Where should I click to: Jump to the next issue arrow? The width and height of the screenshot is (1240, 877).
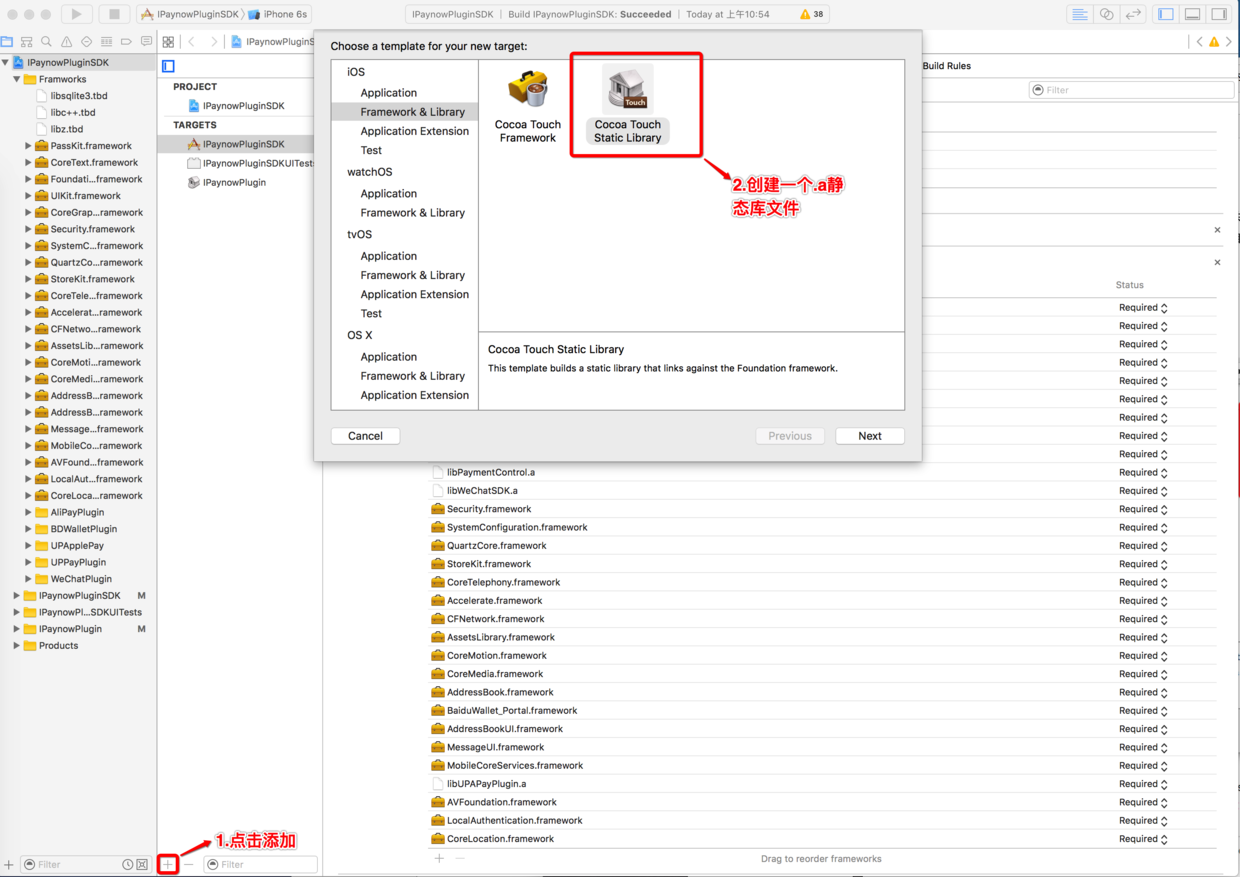1230,42
